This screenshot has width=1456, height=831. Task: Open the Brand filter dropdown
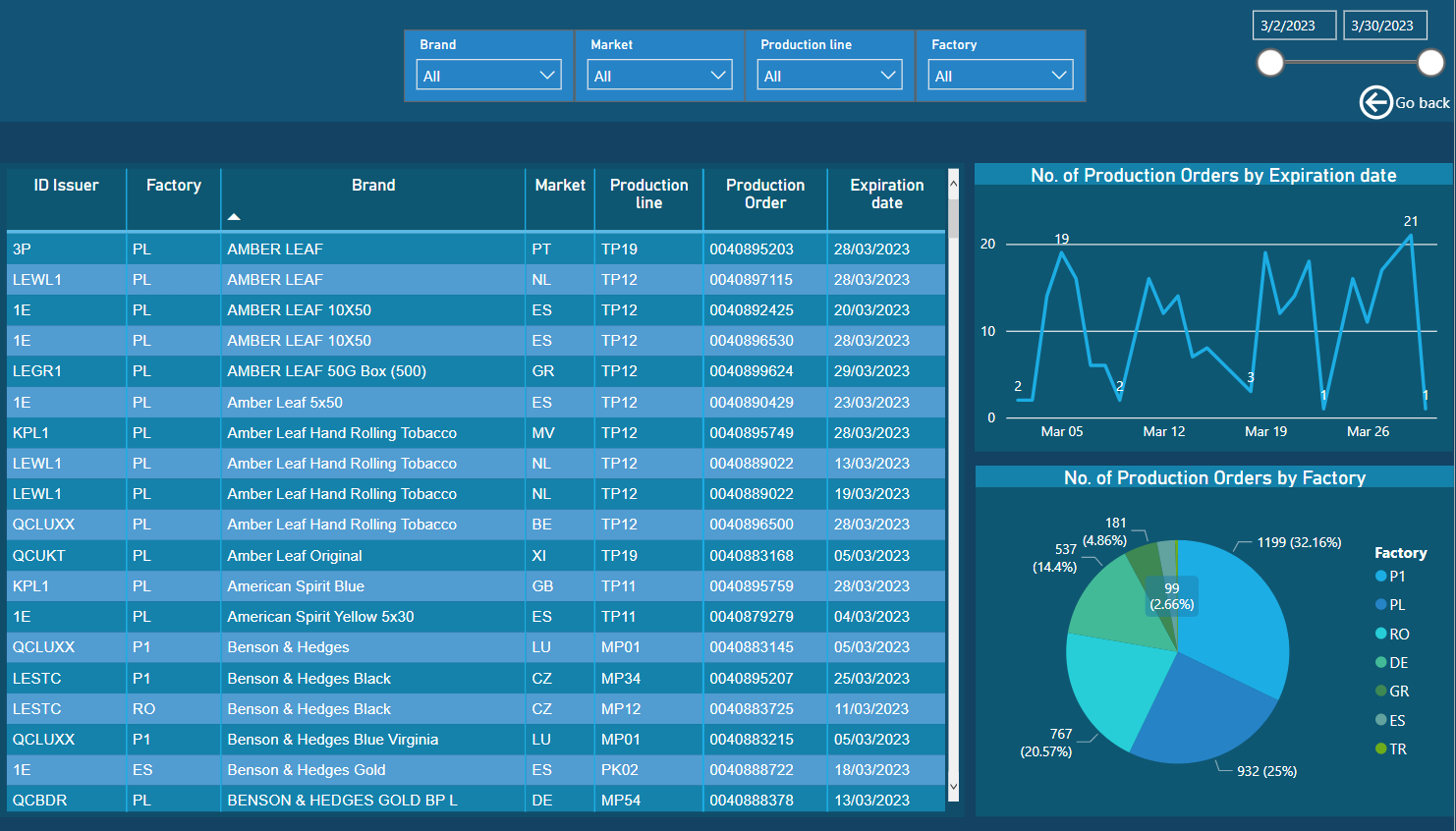tap(489, 76)
